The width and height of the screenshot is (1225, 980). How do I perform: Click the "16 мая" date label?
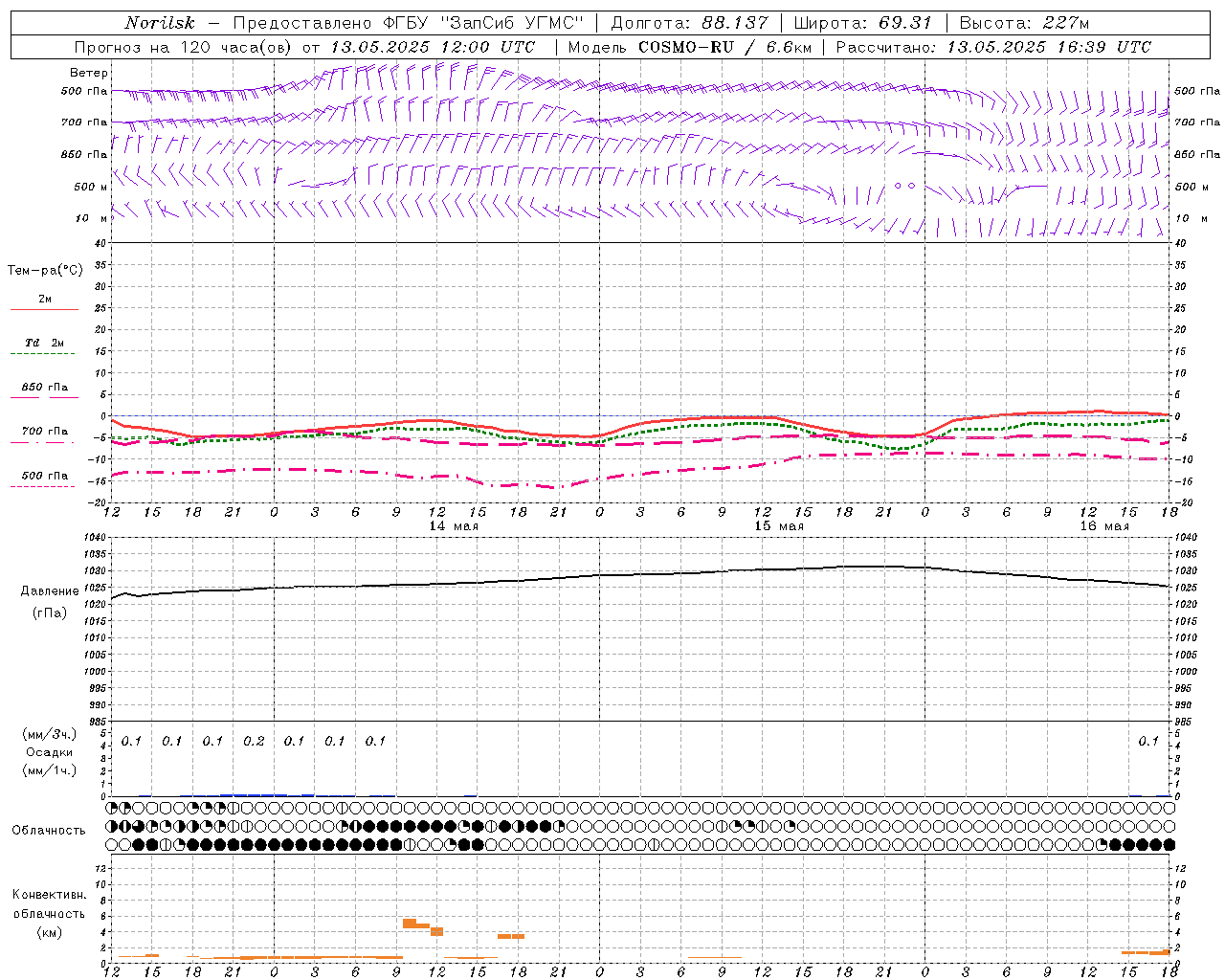pos(1104,526)
